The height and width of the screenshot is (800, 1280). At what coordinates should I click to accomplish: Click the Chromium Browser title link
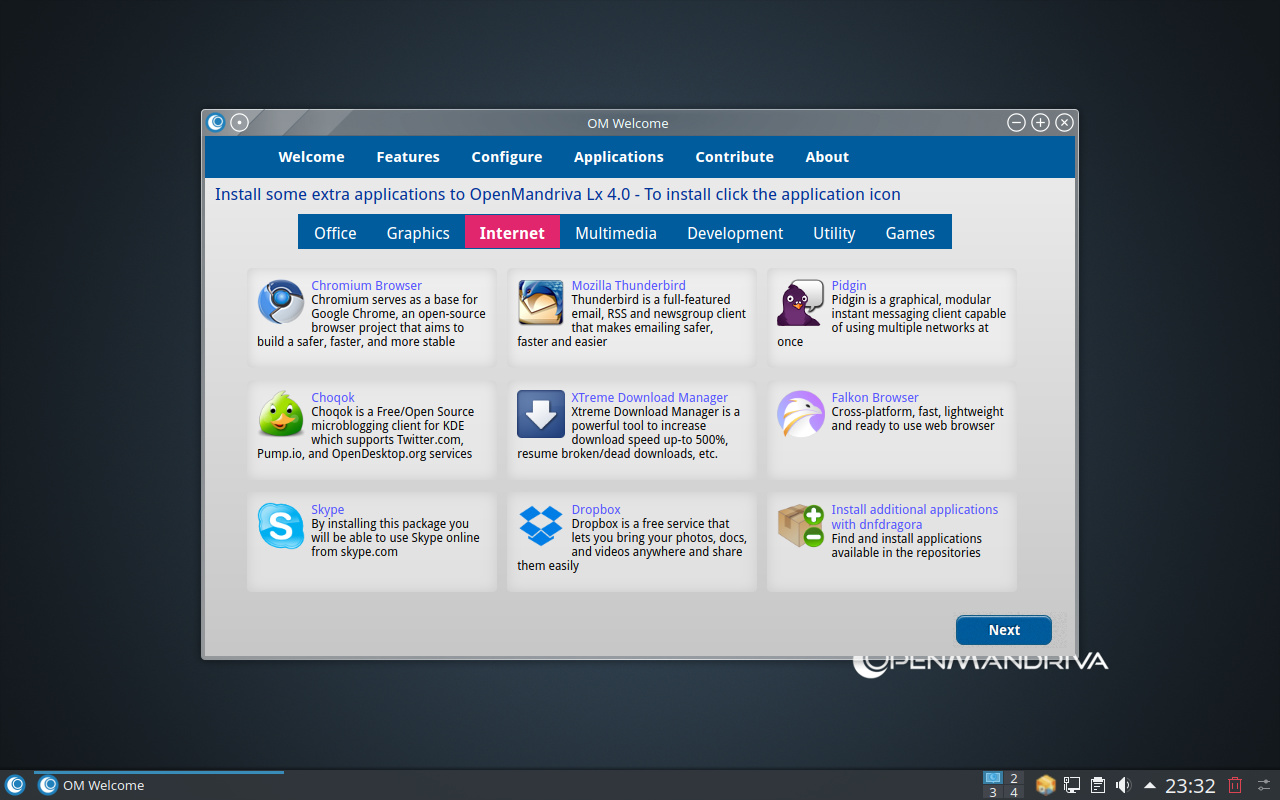[366, 285]
